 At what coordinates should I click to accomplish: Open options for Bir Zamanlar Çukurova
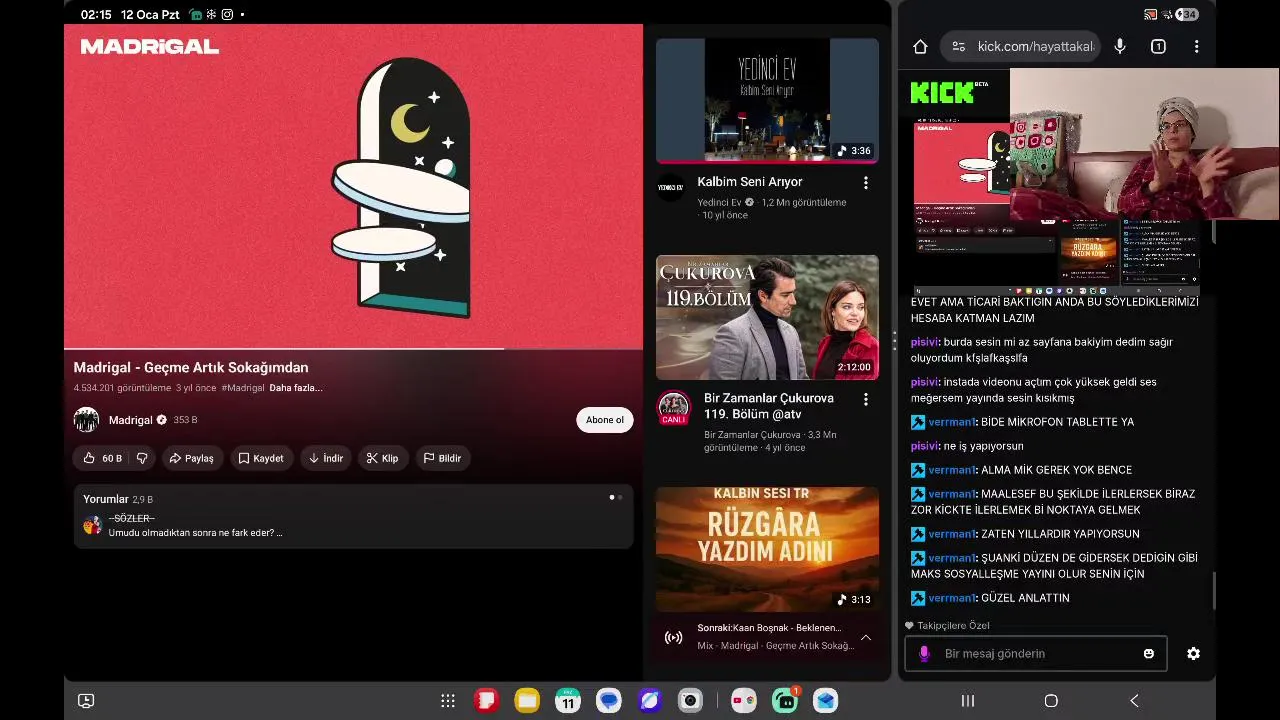pos(866,399)
